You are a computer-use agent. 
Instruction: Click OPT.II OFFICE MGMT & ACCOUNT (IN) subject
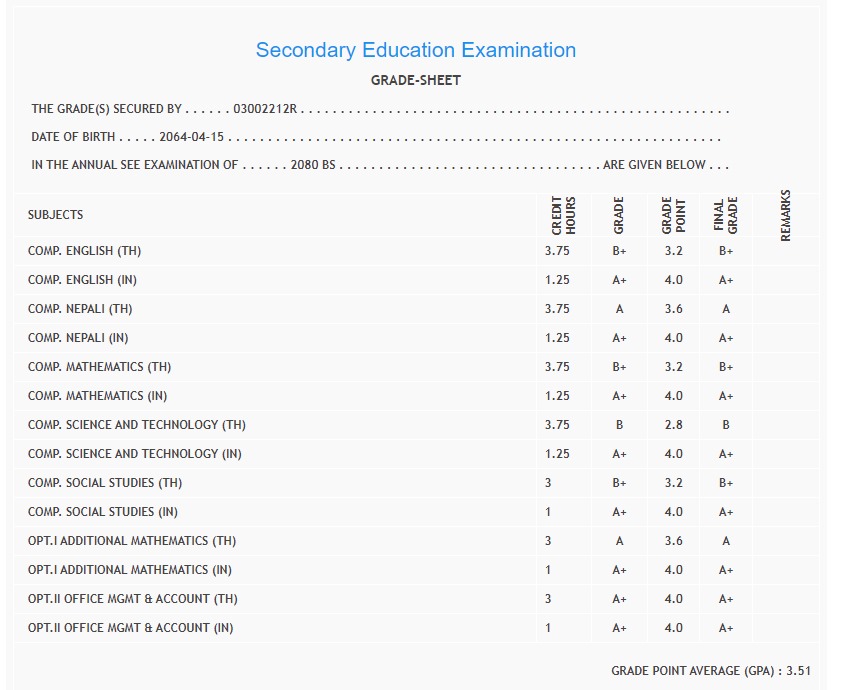[131, 628]
